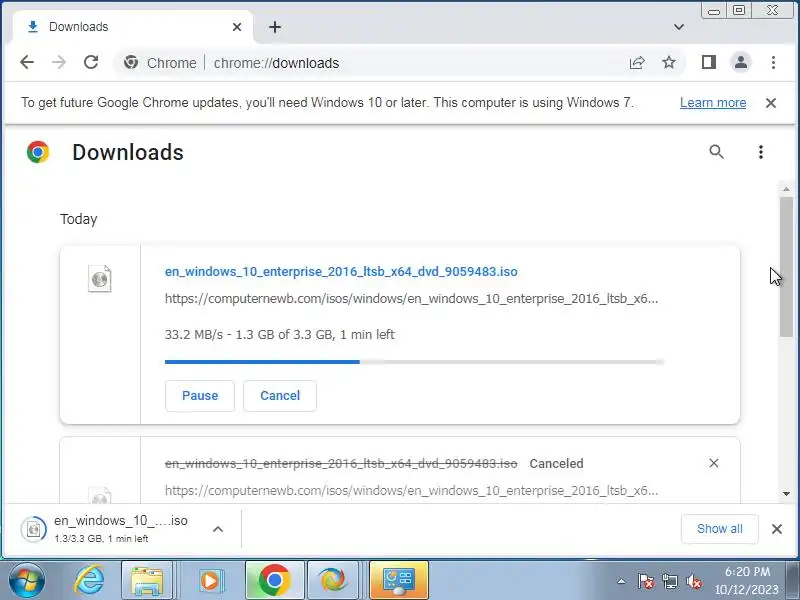Screen dimensions: 800x600
Task: Click the Chrome site info icon in address bar
Action: (x=131, y=62)
